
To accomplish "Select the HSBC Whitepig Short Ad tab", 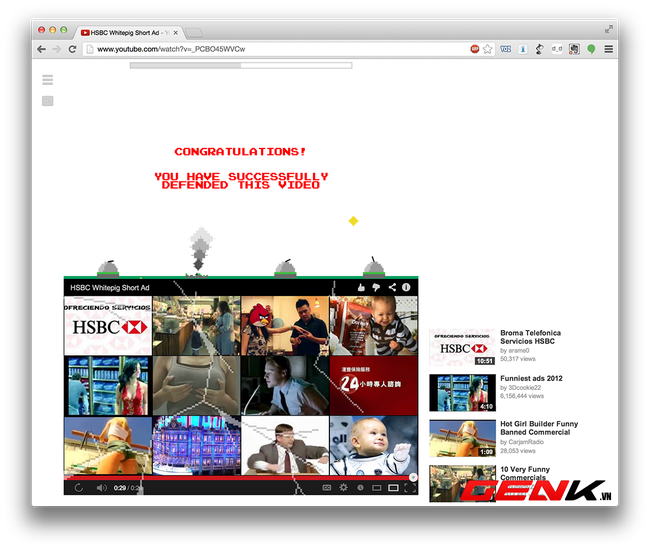I will pos(129,32).
